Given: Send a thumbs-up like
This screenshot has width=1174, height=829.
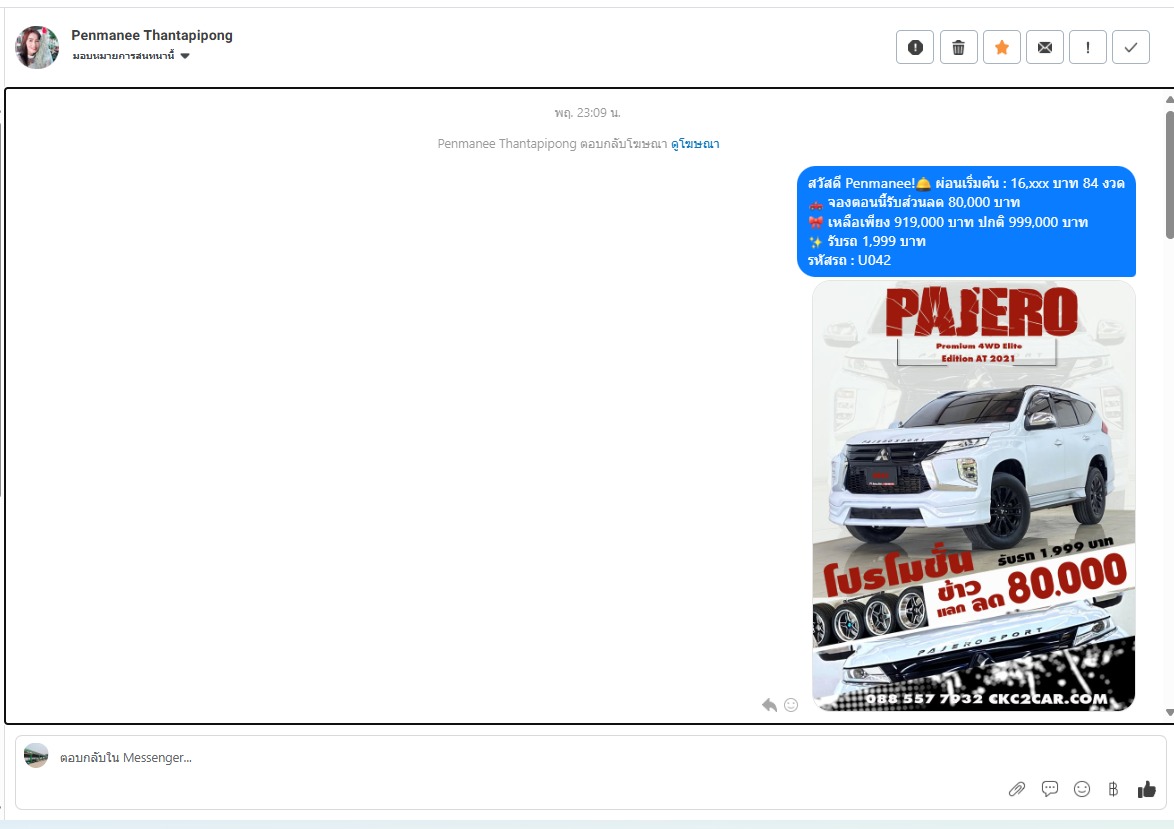Looking at the screenshot, I should point(1146,789).
